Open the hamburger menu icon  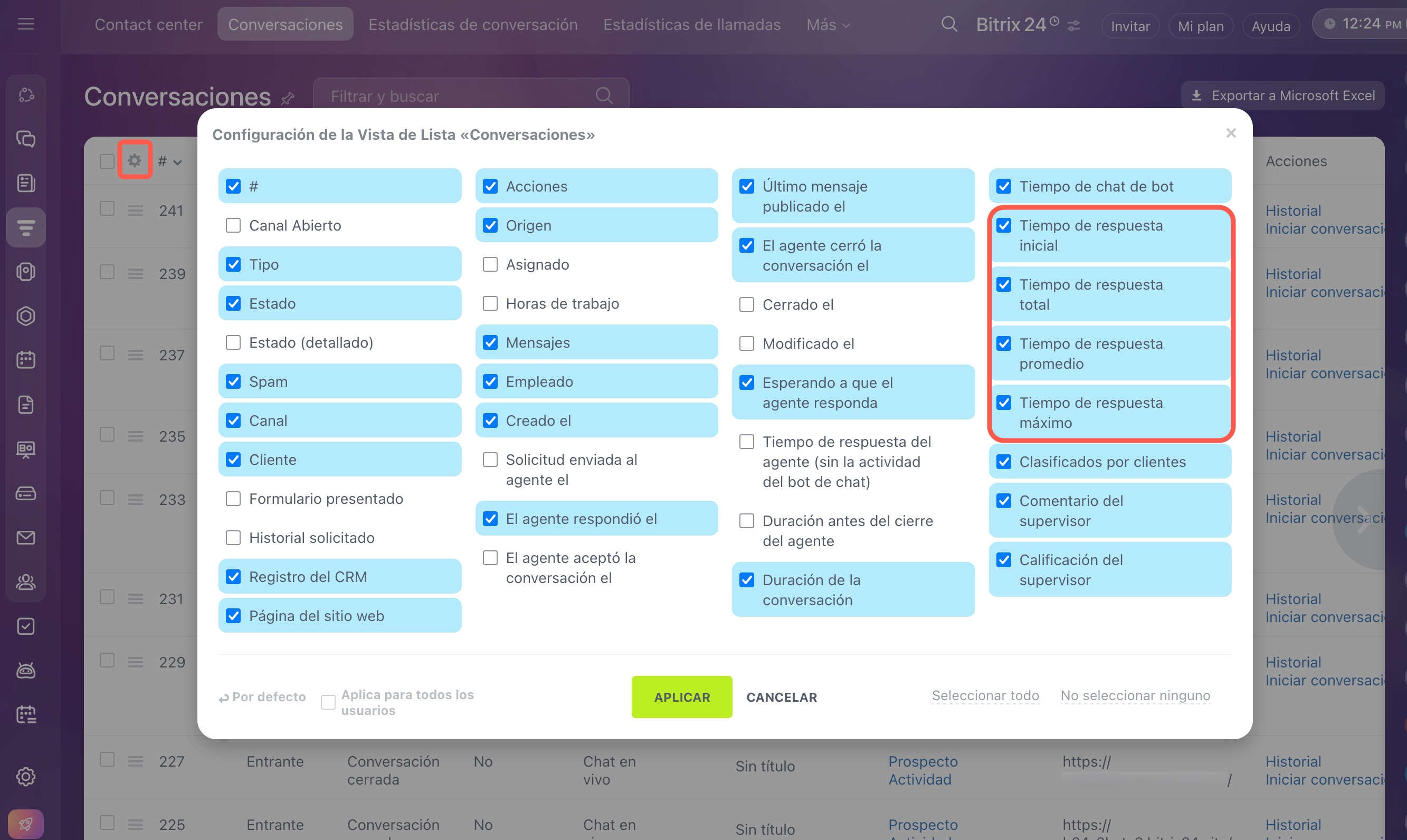coord(25,24)
